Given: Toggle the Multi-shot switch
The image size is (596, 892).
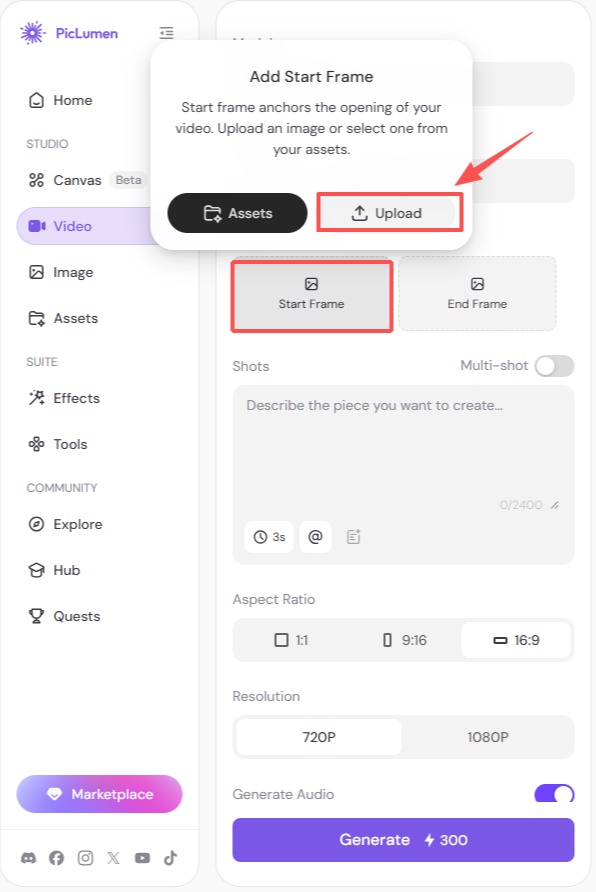Looking at the screenshot, I should point(554,366).
